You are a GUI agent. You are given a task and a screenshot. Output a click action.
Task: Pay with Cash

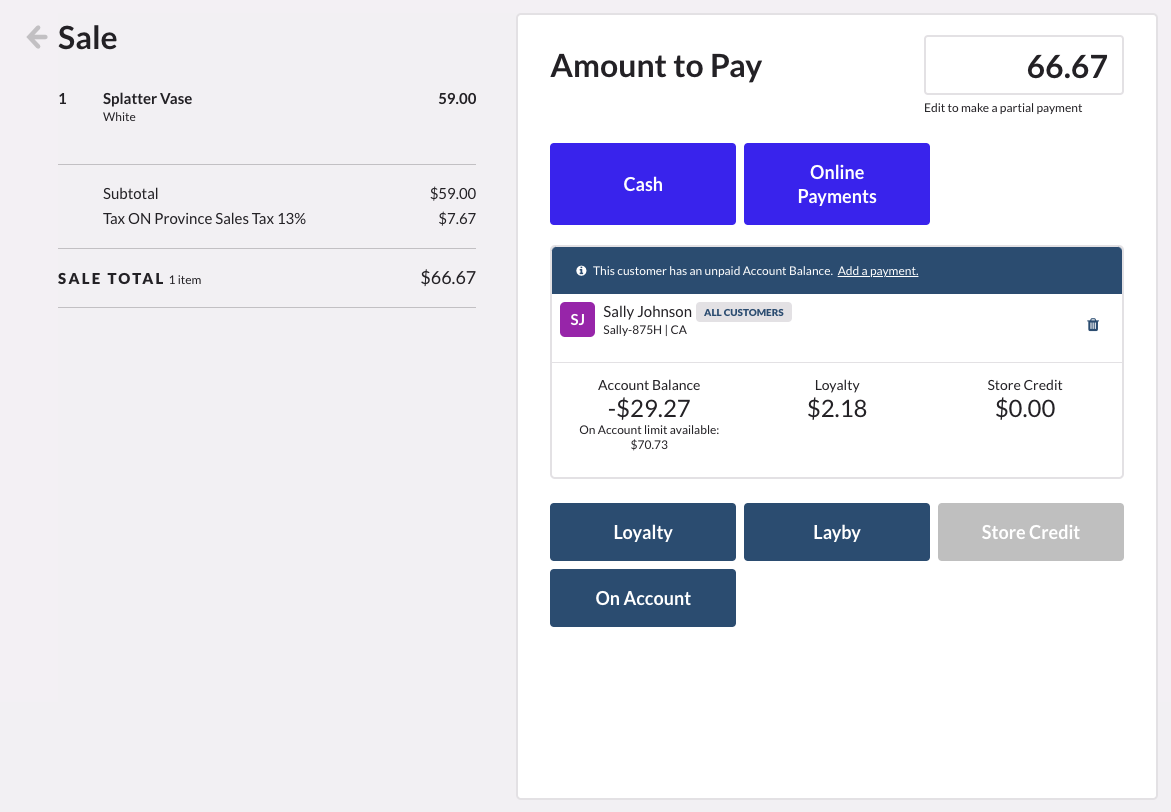coord(642,184)
